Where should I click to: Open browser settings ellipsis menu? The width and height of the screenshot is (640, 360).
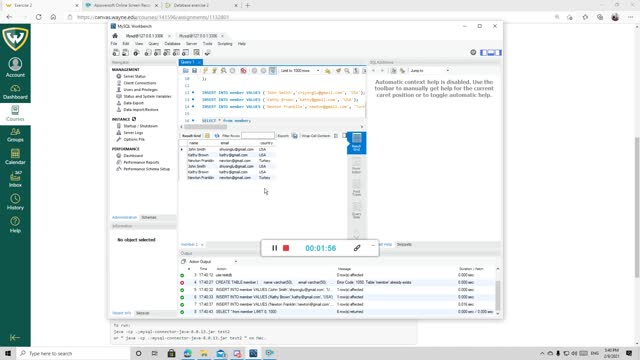point(631,17)
